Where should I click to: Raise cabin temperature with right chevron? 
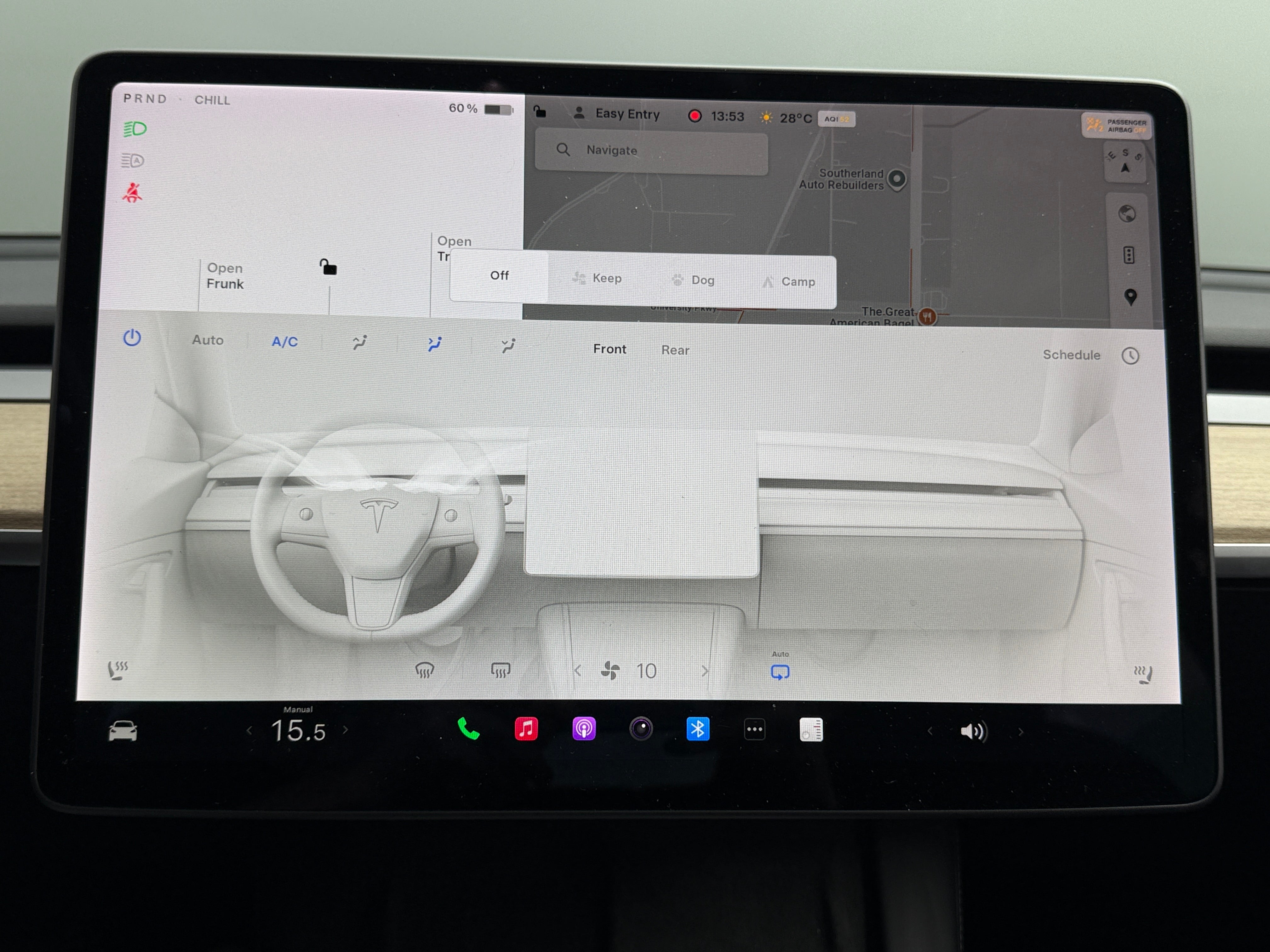(x=345, y=730)
